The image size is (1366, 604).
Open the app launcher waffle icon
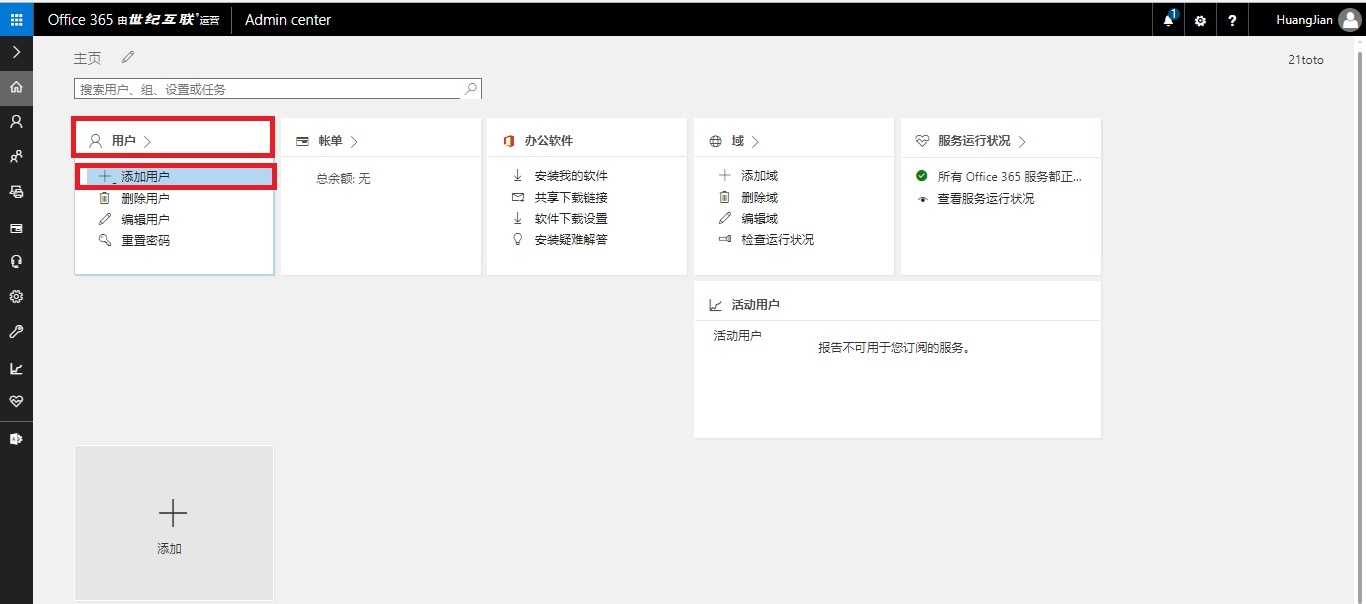click(16, 19)
